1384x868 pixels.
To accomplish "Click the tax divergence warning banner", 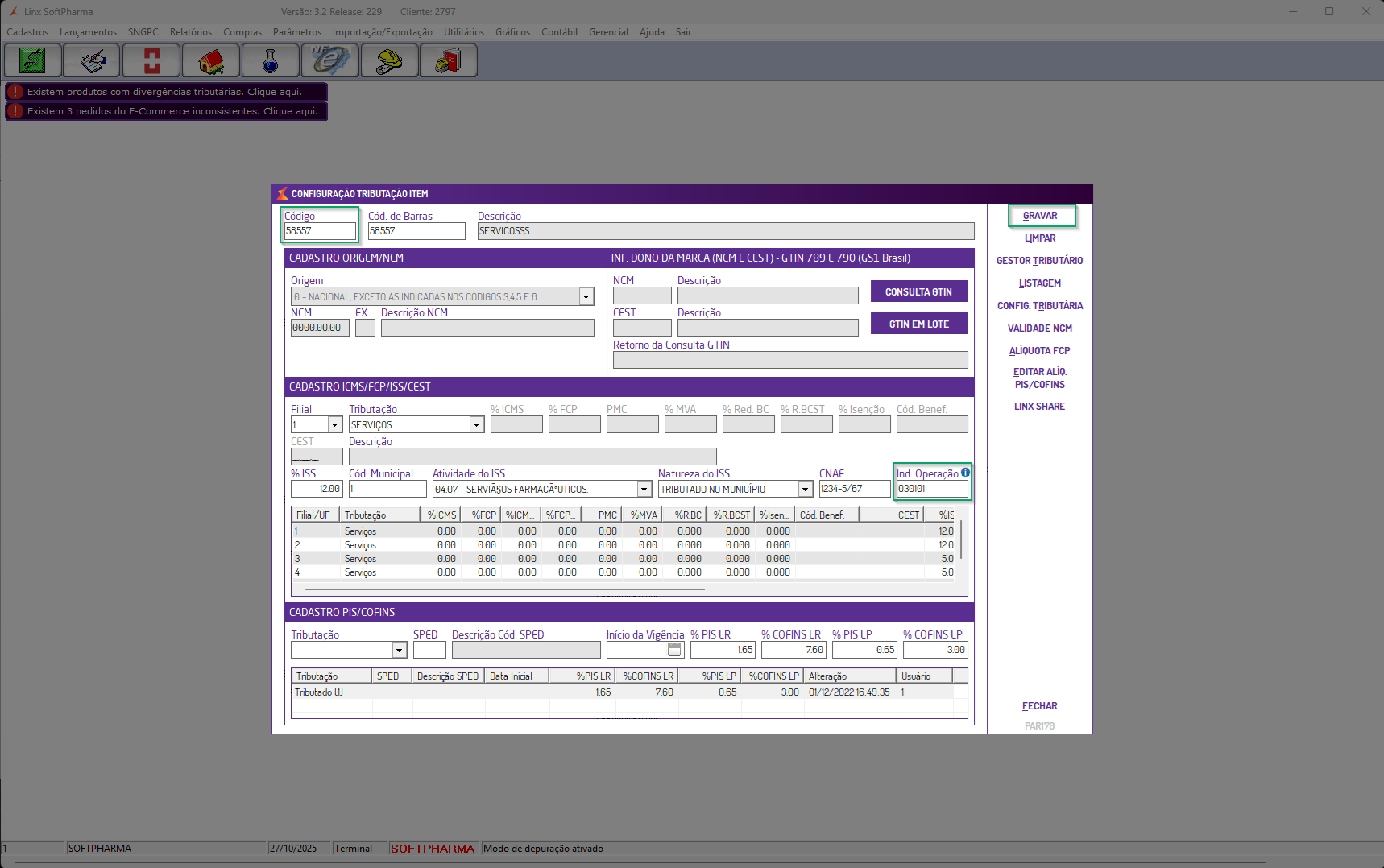I will click(166, 92).
